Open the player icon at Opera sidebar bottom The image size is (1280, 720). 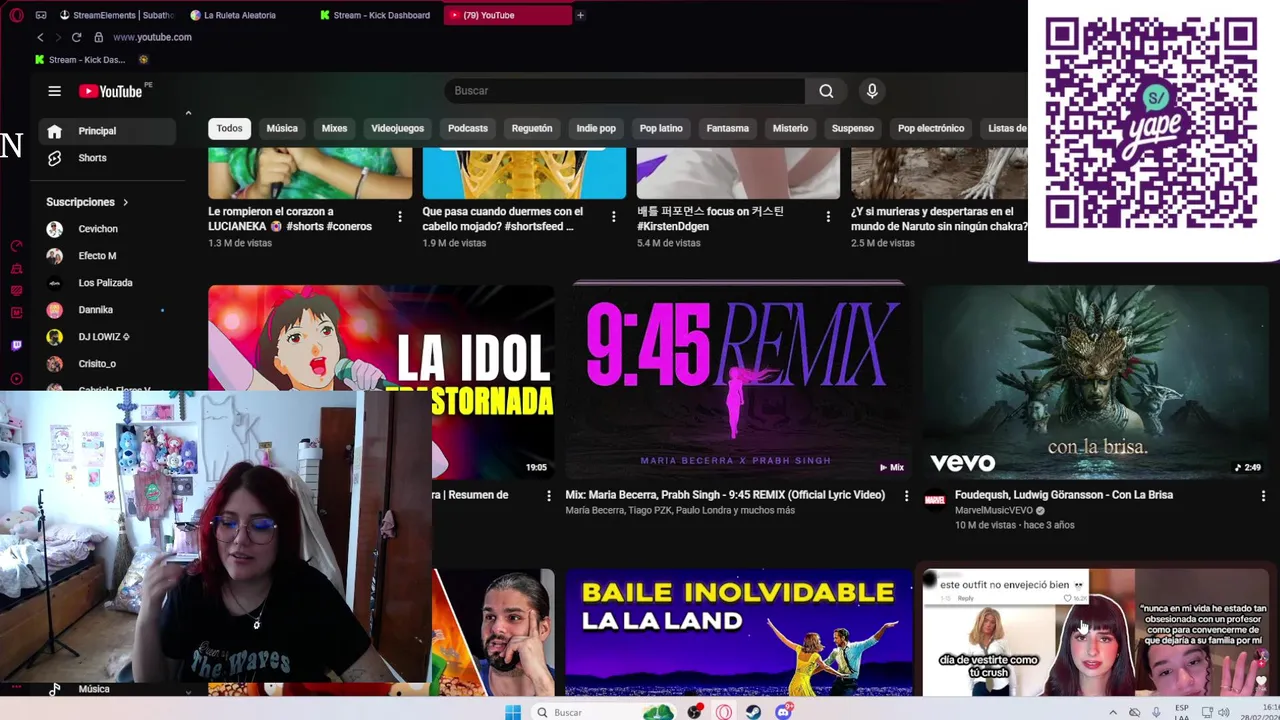pyautogui.click(x=16, y=379)
